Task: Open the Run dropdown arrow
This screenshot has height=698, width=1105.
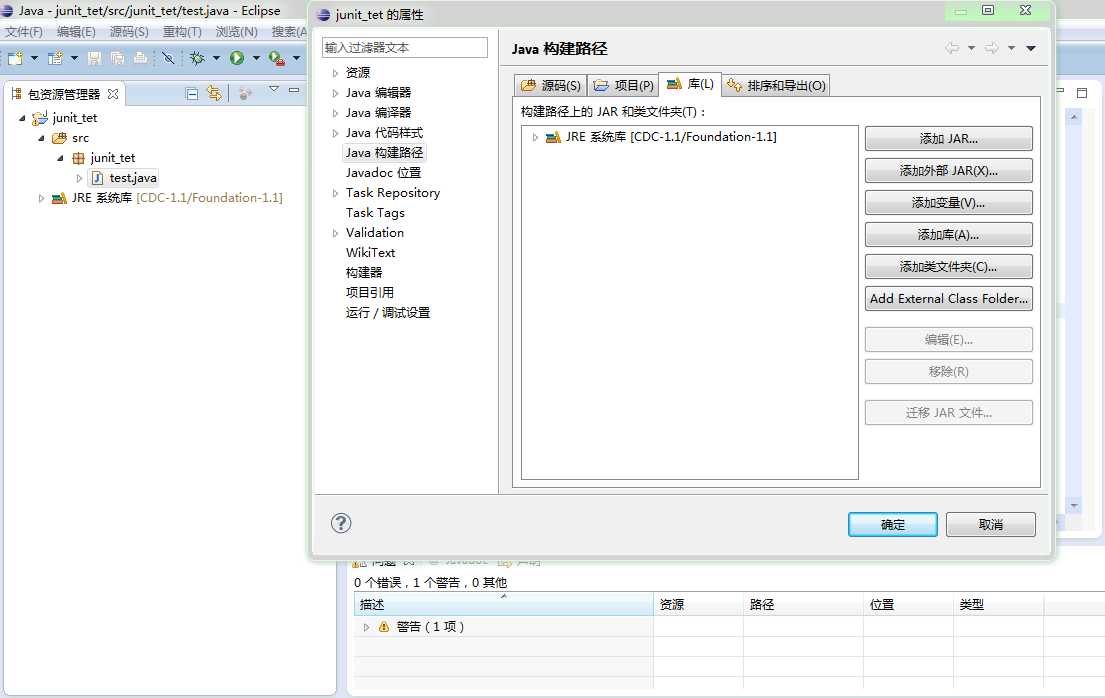Action: point(256,58)
